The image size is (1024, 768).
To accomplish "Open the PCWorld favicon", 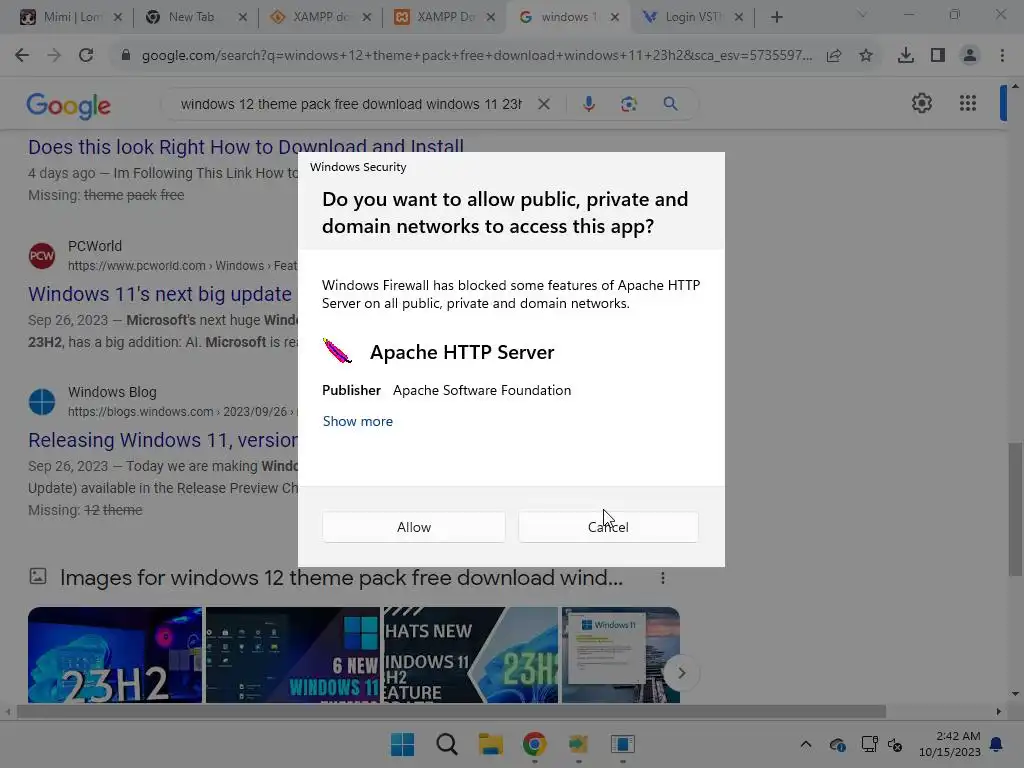I will tap(42, 255).
